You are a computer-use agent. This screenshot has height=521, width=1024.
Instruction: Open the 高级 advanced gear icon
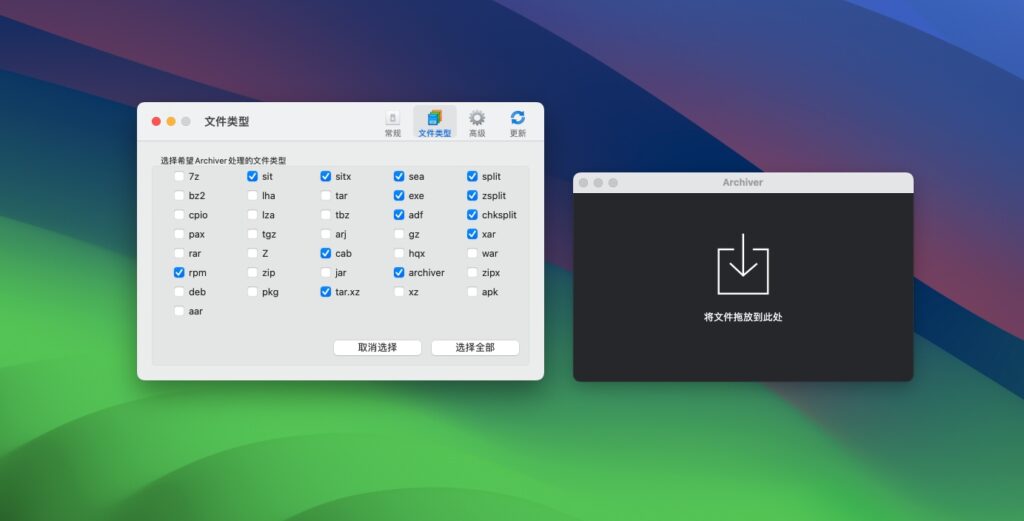(x=477, y=123)
